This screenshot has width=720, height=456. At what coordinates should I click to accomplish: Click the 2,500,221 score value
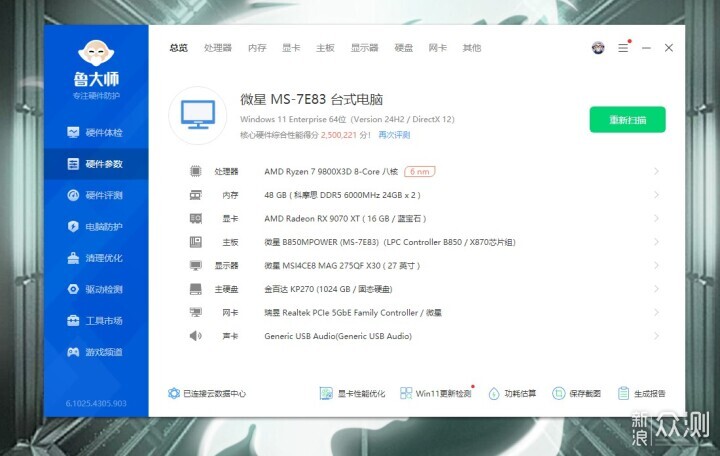click(x=338, y=135)
